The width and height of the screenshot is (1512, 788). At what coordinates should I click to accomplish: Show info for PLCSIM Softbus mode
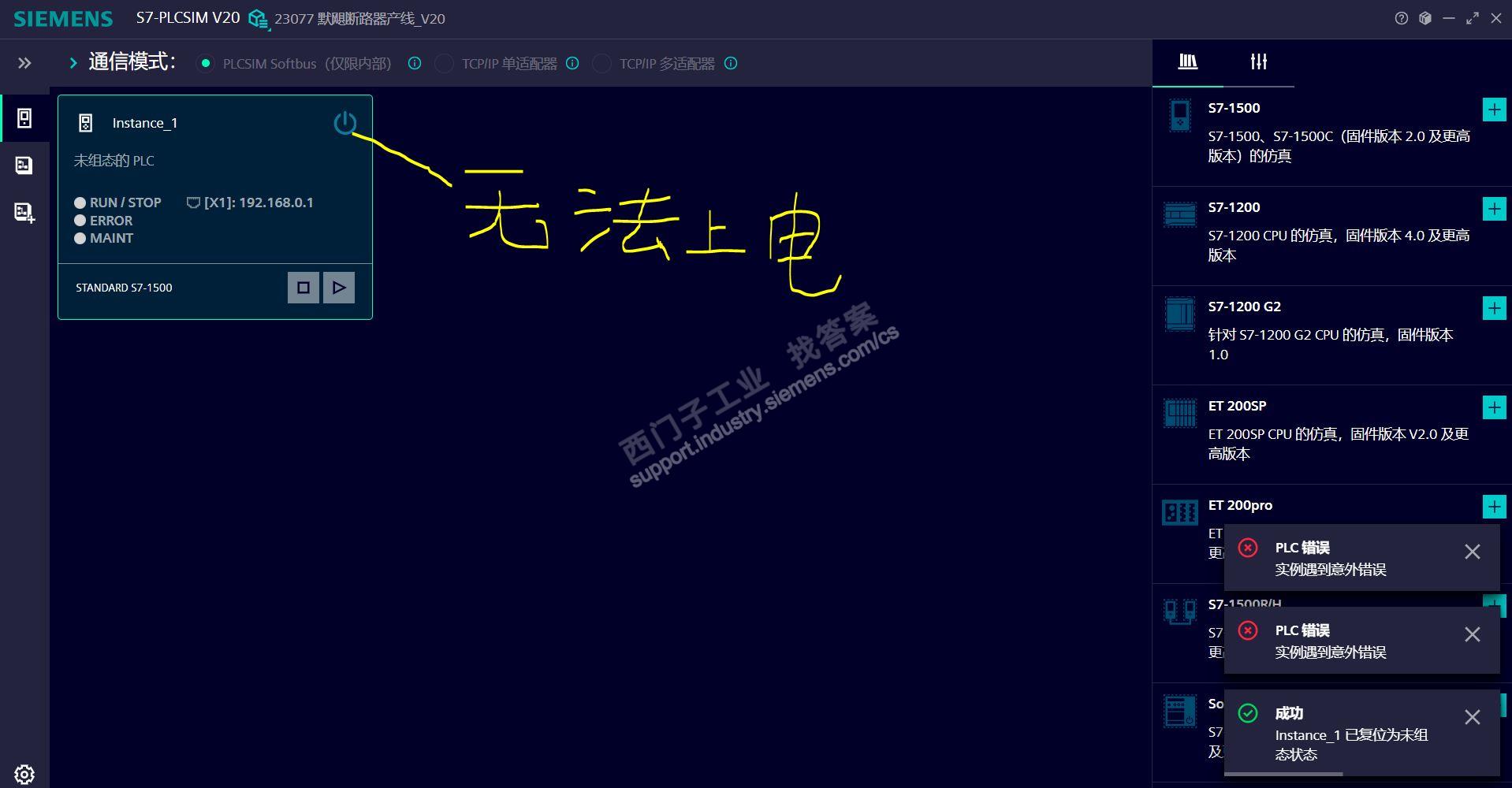tap(415, 63)
